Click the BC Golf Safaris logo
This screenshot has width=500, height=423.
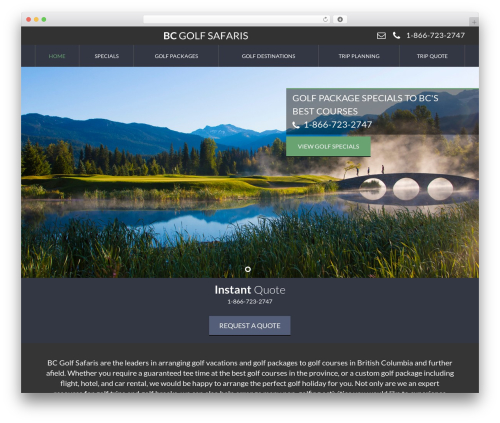pos(206,36)
